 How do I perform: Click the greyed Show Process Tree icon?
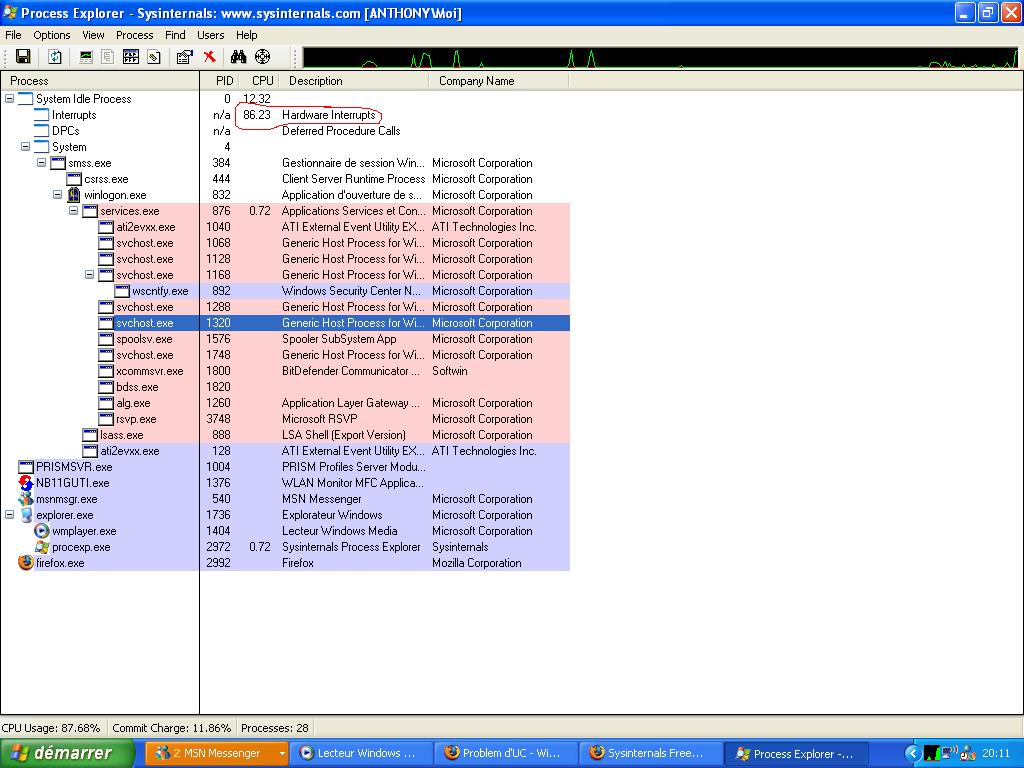[108, 57]
